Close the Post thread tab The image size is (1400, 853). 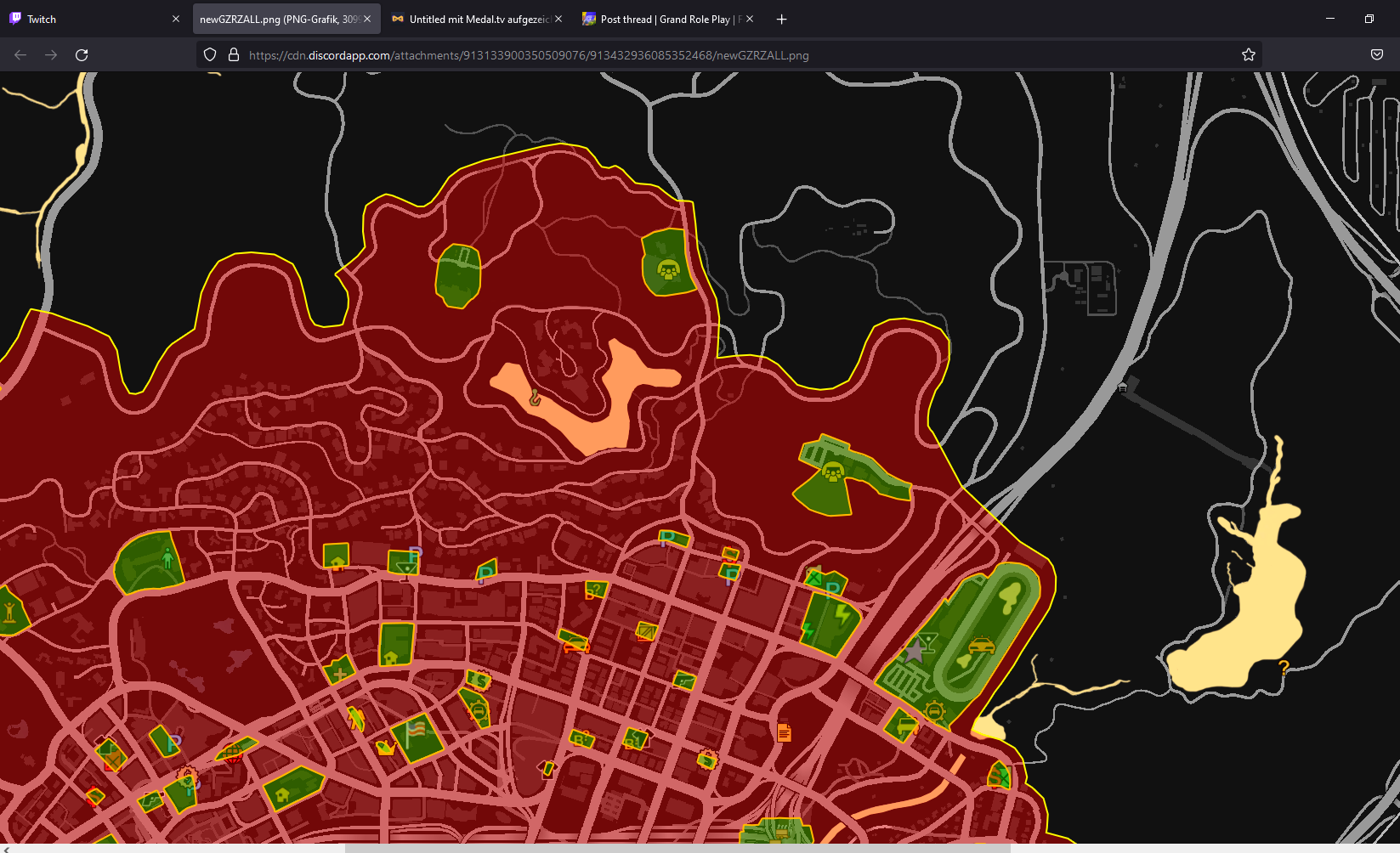[750, 19]
